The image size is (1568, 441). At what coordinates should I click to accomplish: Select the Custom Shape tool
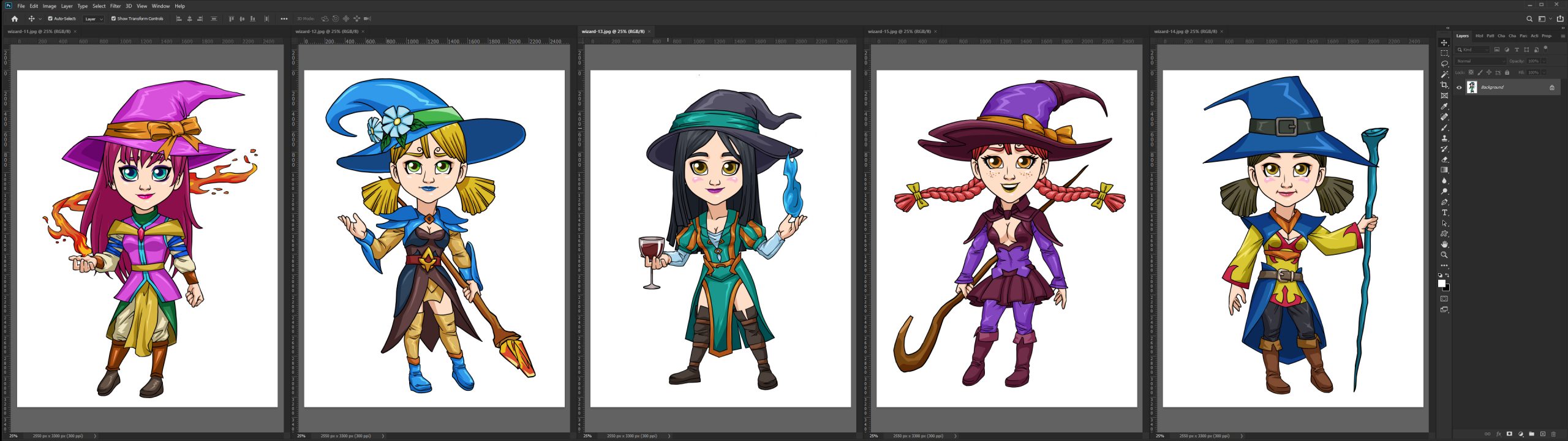[1444, 233]
